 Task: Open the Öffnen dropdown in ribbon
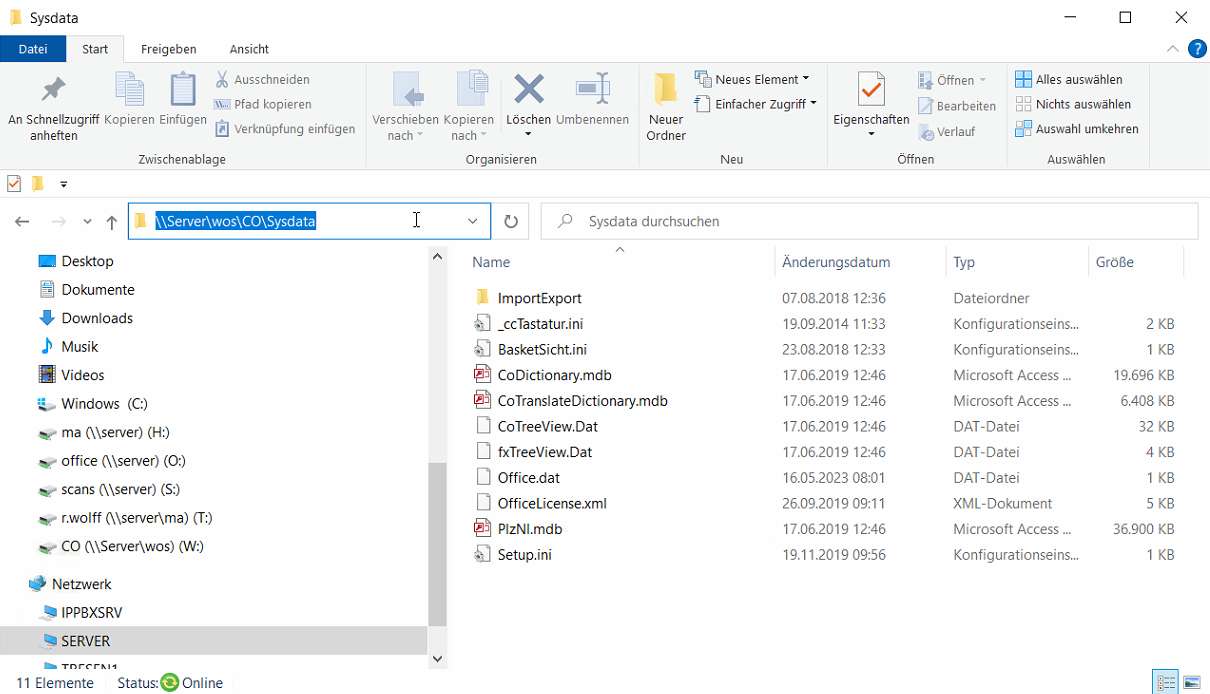tap(982, 80)
